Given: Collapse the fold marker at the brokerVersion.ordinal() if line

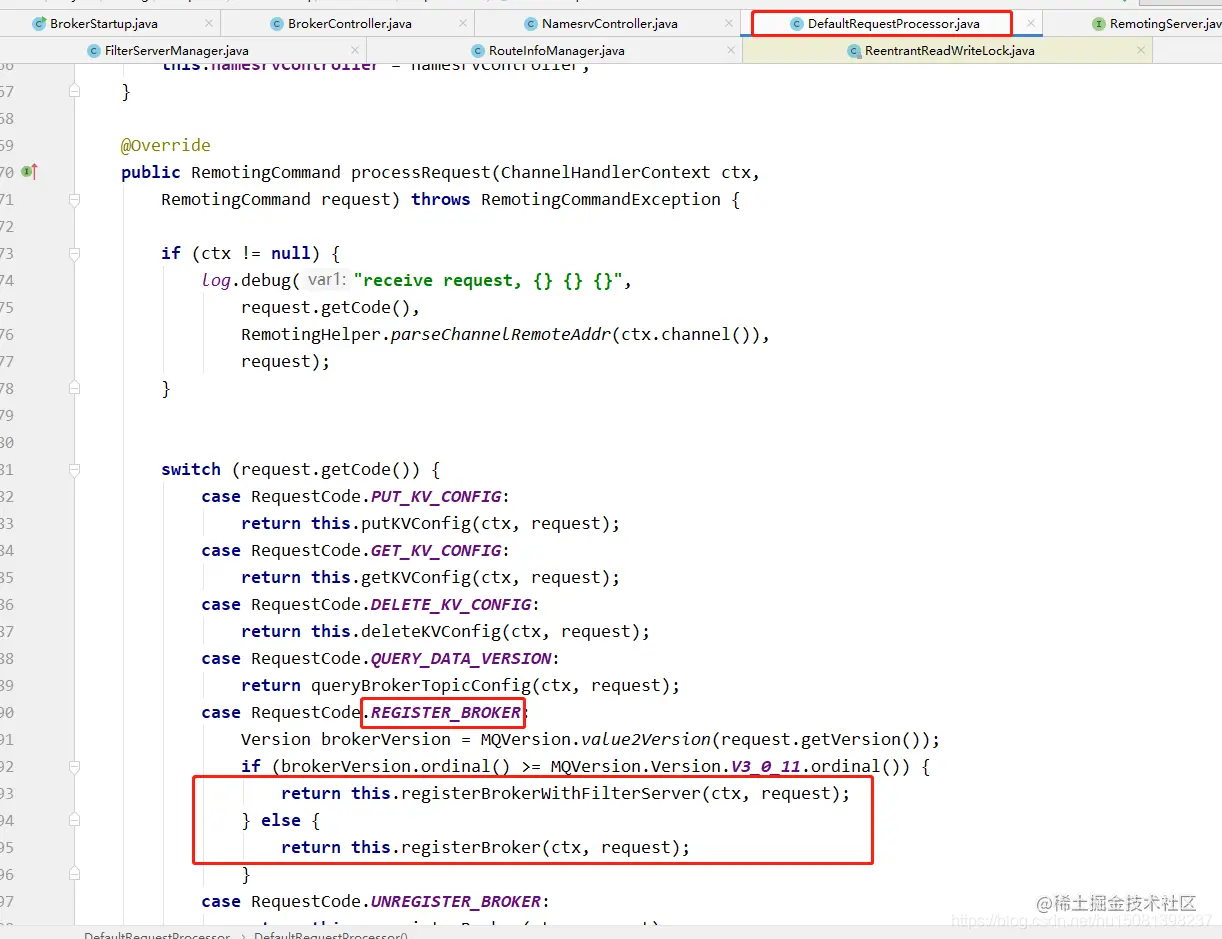Looking at the screenshot, I should 75,767.
